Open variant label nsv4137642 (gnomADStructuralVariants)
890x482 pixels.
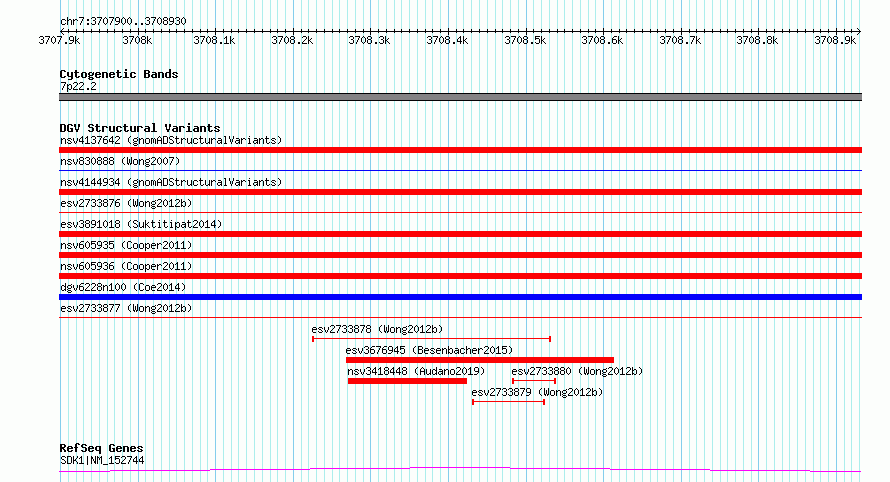171,140
